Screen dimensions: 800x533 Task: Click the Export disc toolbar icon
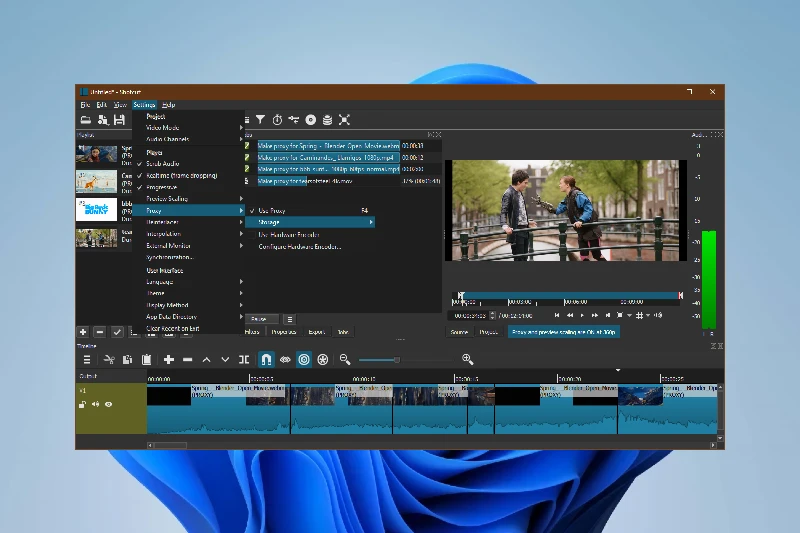click(x=311, y=120)
